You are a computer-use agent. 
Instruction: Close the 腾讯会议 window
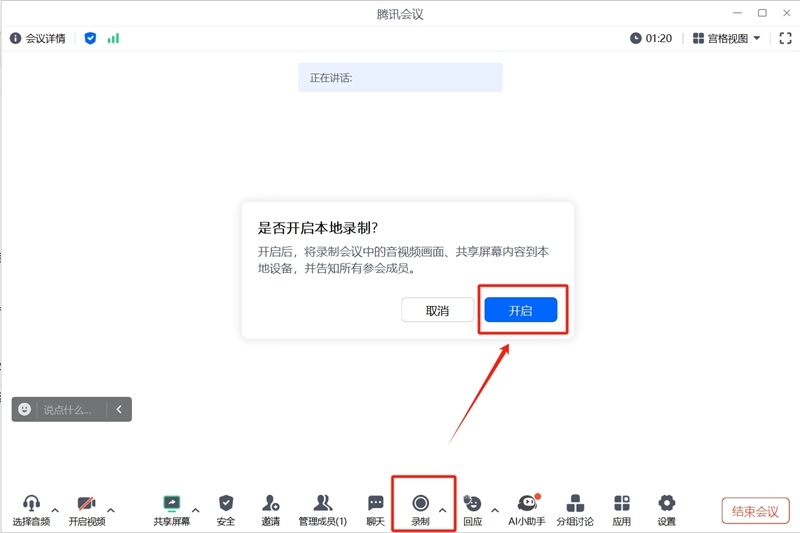point(787,13)
